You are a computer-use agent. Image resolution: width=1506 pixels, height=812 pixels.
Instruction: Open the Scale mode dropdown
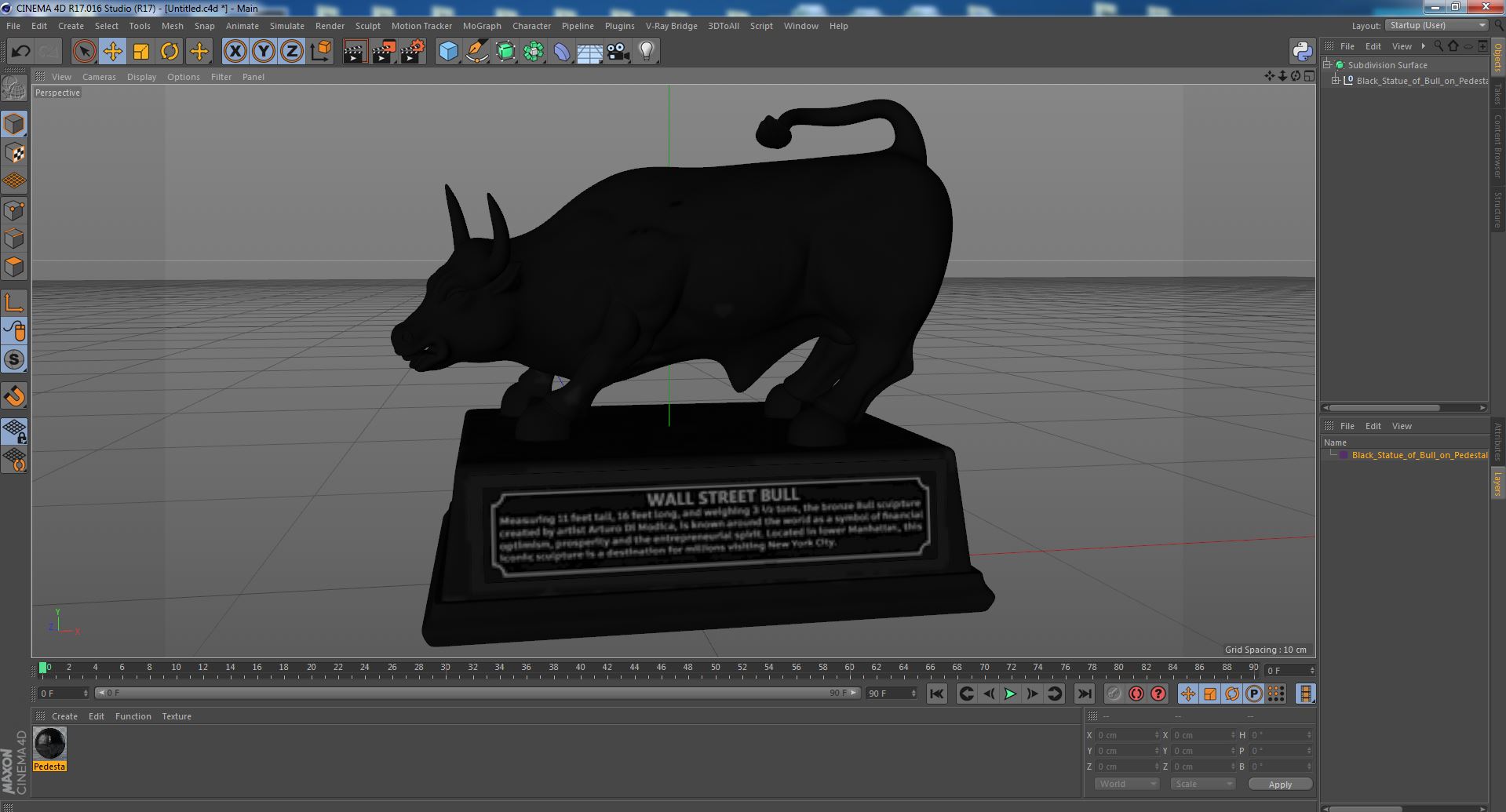(x=1202, y=784)
